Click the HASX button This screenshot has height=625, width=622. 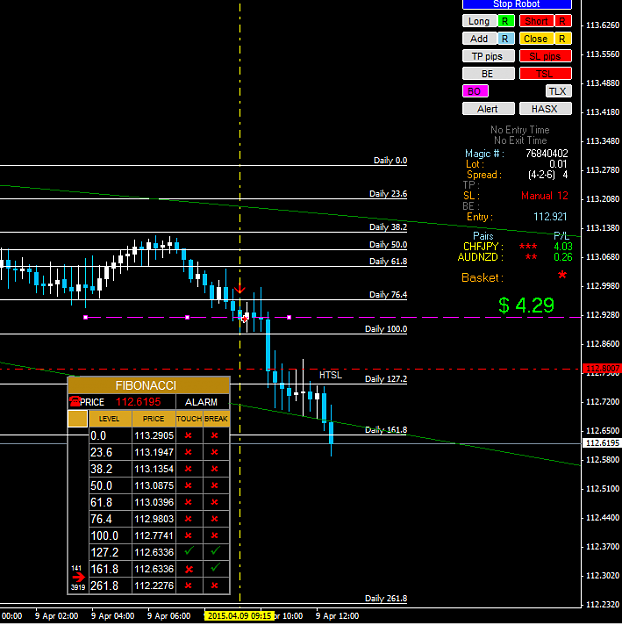click(x=545, y=109)
